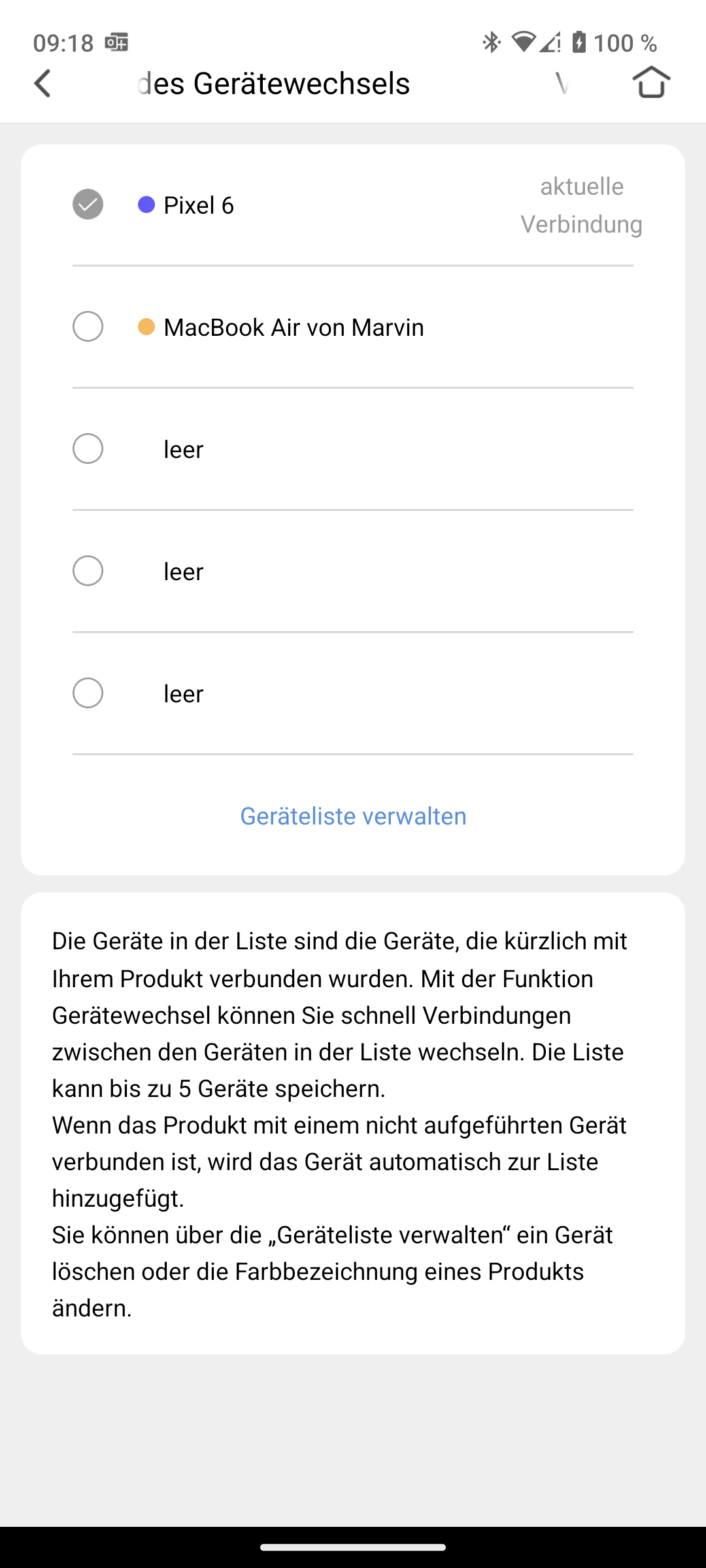Tap the orange MacBook Air color dot
This screenshot has width=706, height=1568.
click(146, 327)
